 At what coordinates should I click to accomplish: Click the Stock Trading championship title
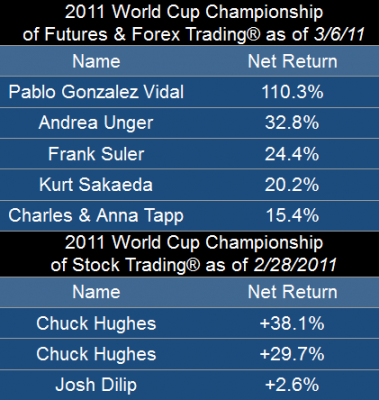tap(193, 254)
